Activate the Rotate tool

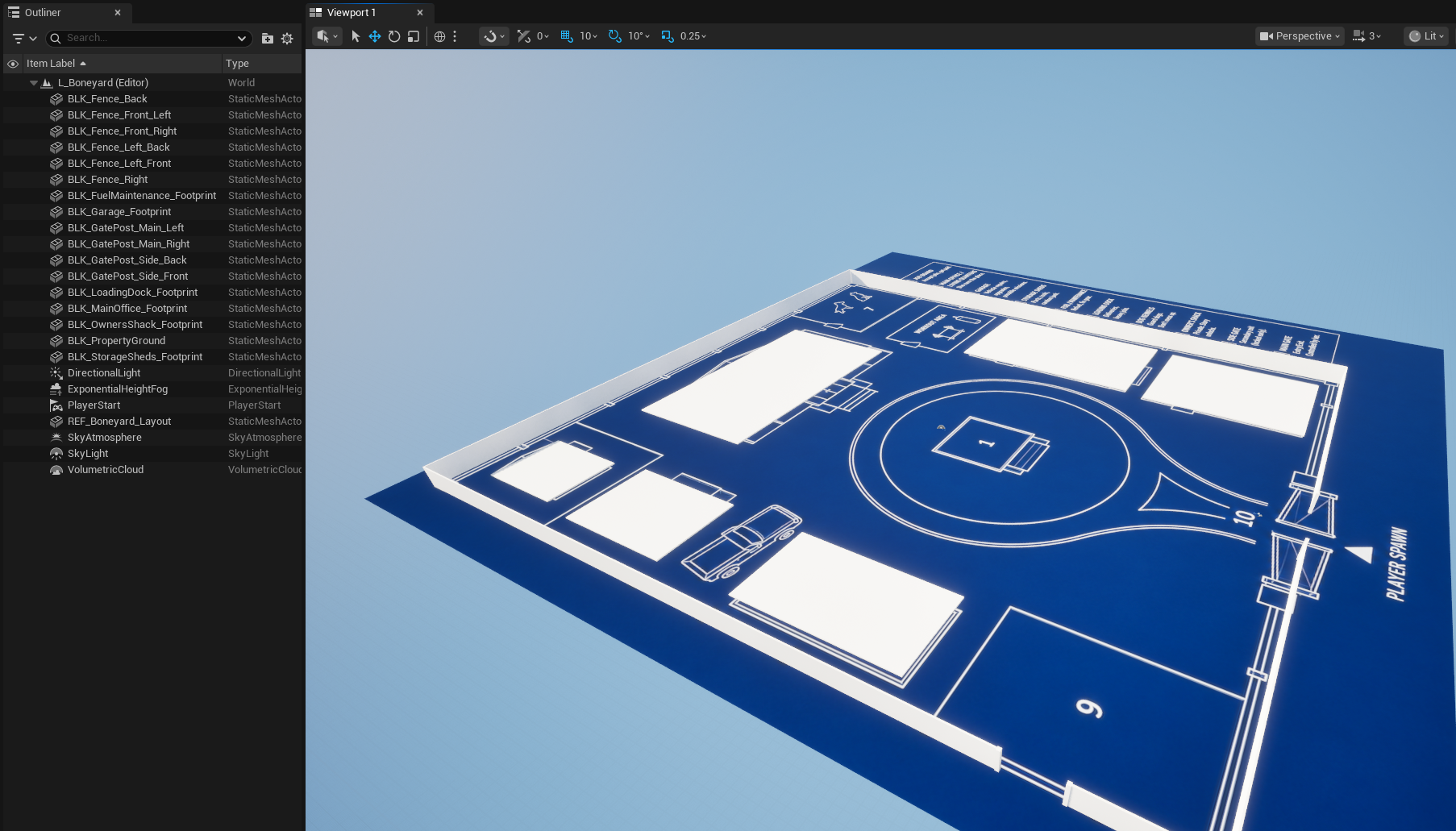[394, 36]
